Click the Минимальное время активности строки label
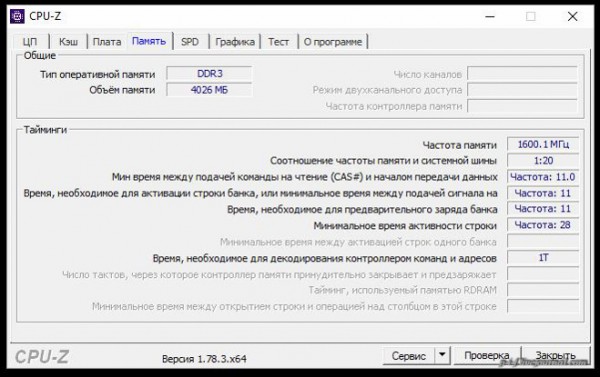Viewport: 600px width, 377px height. [405, 226]
